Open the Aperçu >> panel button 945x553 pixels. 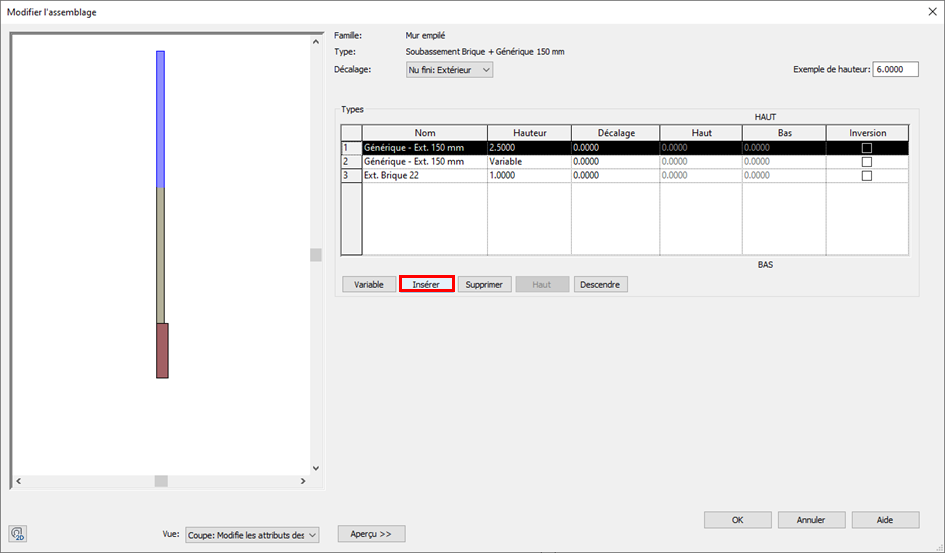pos(371,534)
